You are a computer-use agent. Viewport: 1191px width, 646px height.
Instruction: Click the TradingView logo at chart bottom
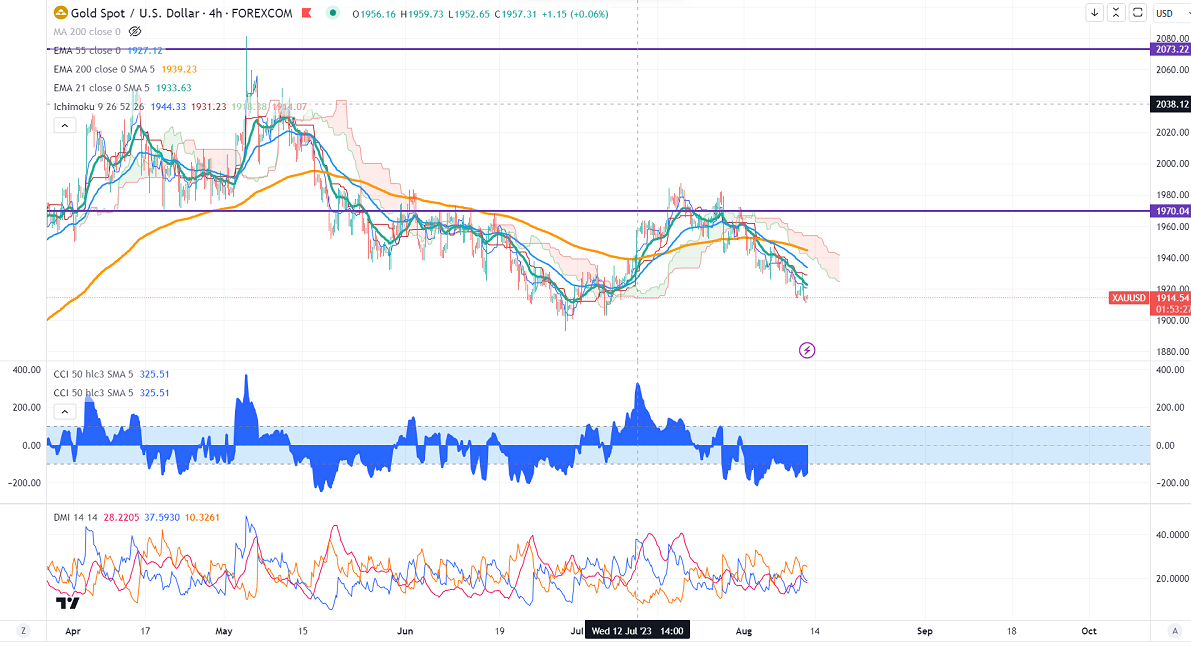67,603
